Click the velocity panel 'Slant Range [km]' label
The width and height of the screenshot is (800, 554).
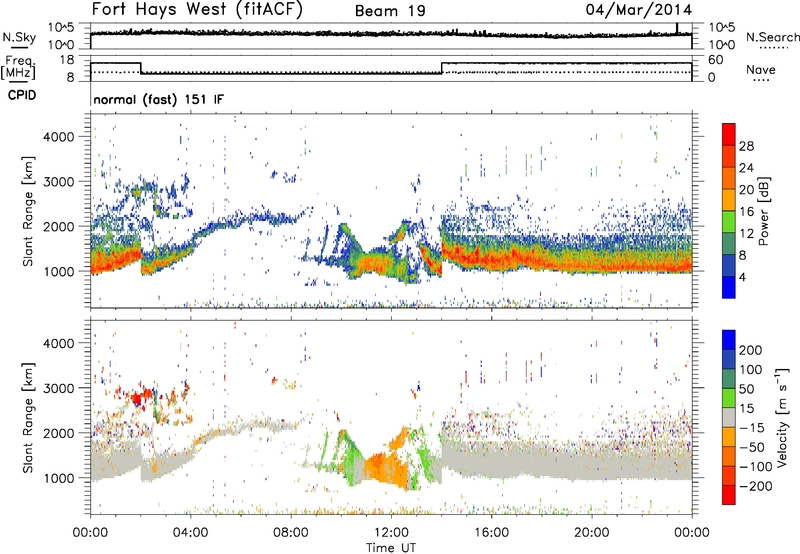click(28, 417)
